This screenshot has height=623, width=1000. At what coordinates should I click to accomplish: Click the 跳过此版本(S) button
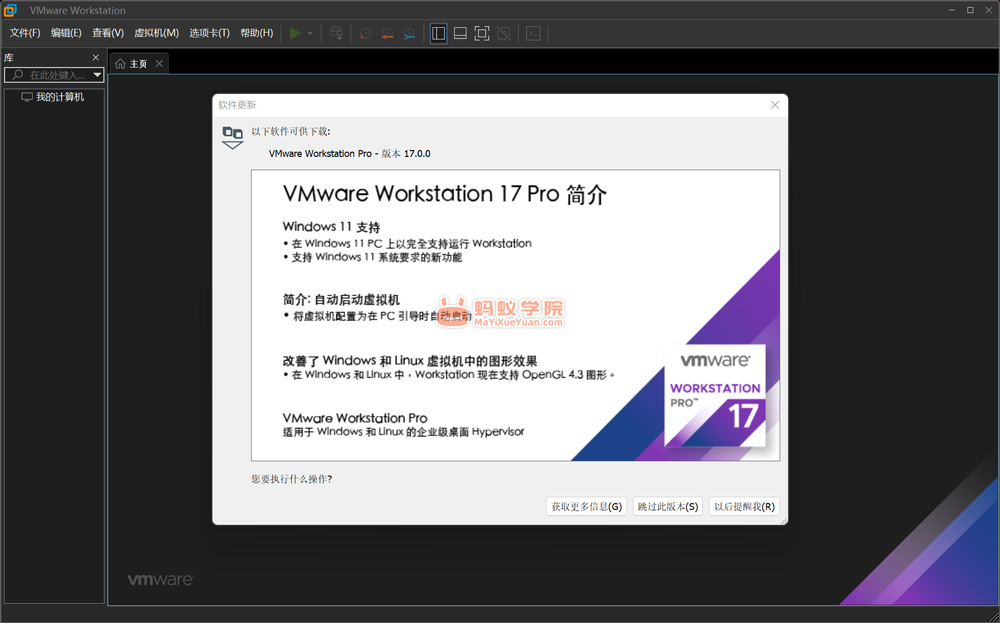pos(668,506)
